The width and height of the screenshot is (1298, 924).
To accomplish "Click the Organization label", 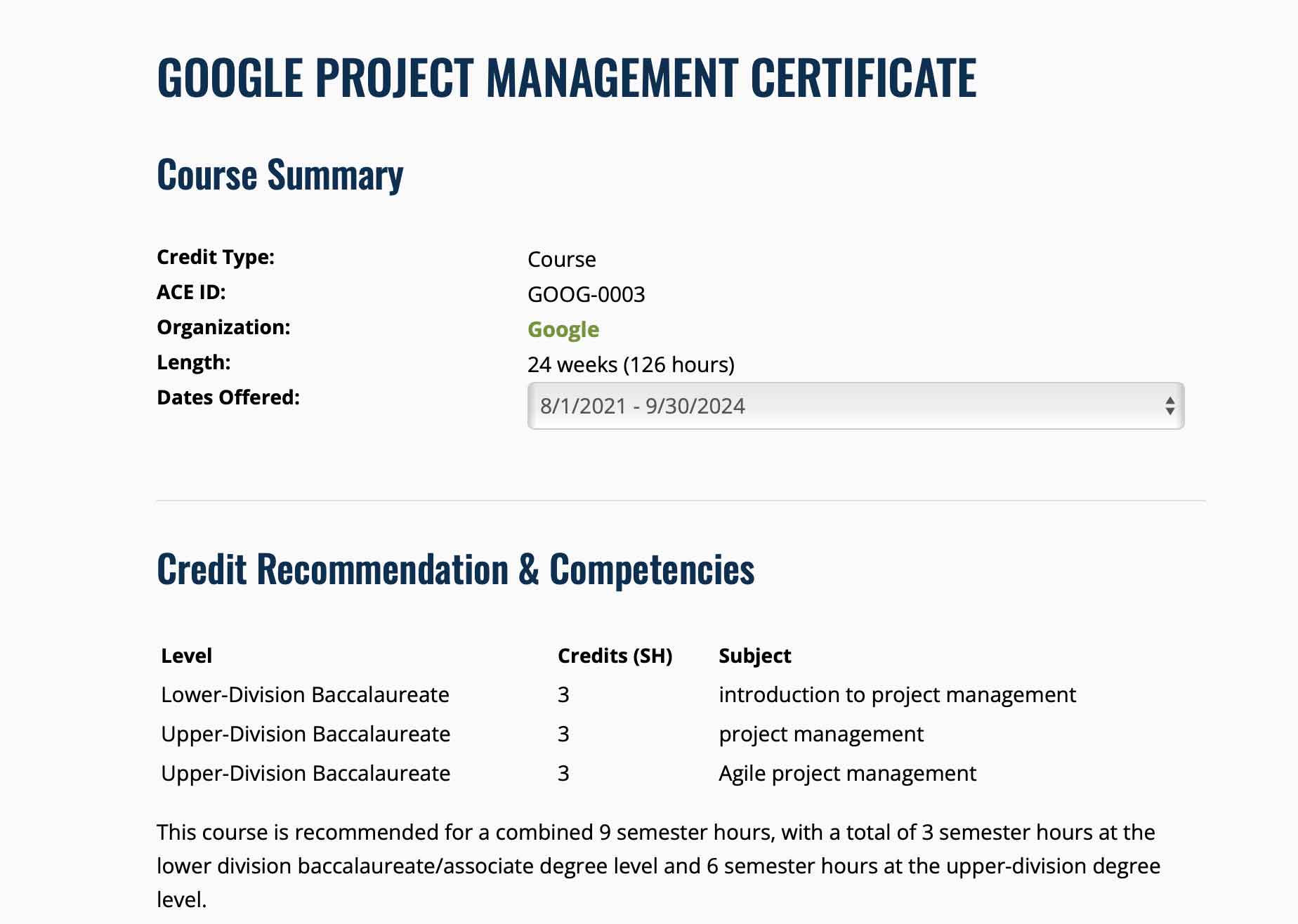I will click(223, 327).
